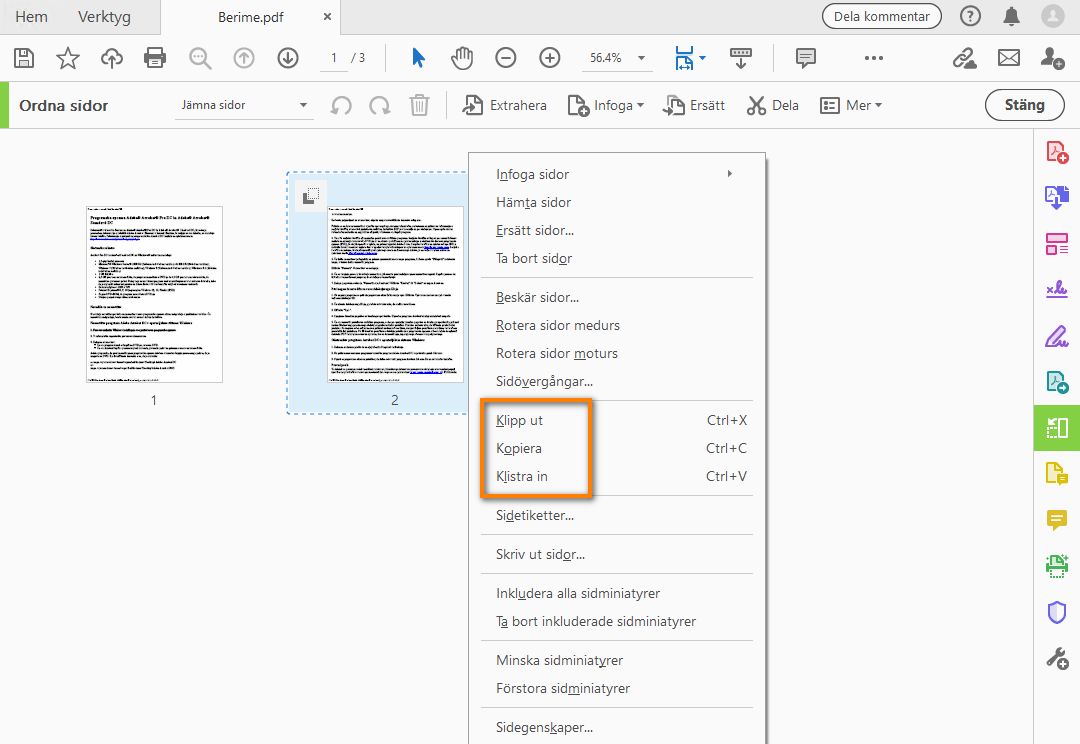Add bookmark with the star icon

[x=67, y=58]
